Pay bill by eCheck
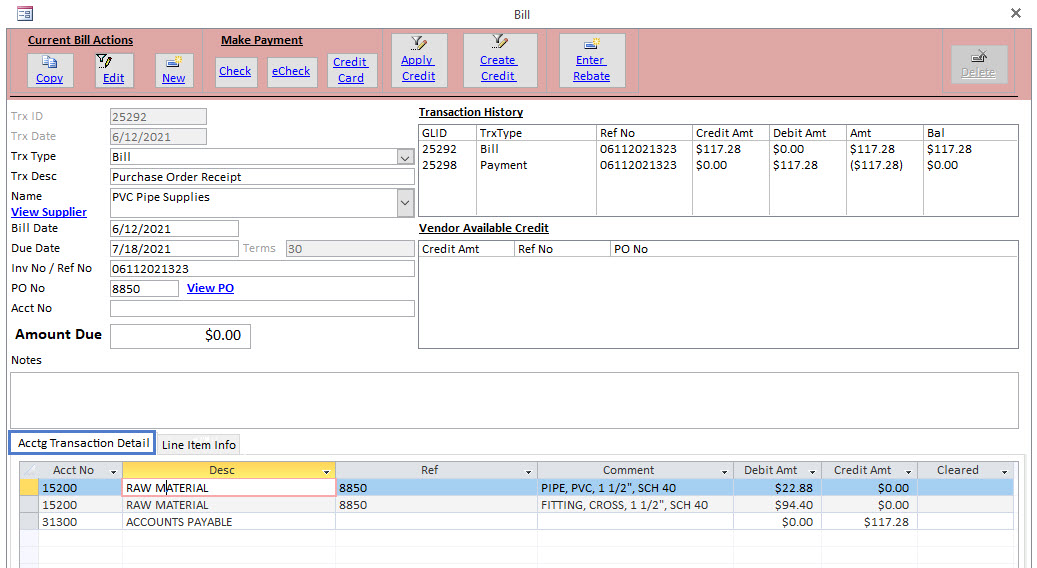Screen dimensions: 1037x568 coord(291,71)
